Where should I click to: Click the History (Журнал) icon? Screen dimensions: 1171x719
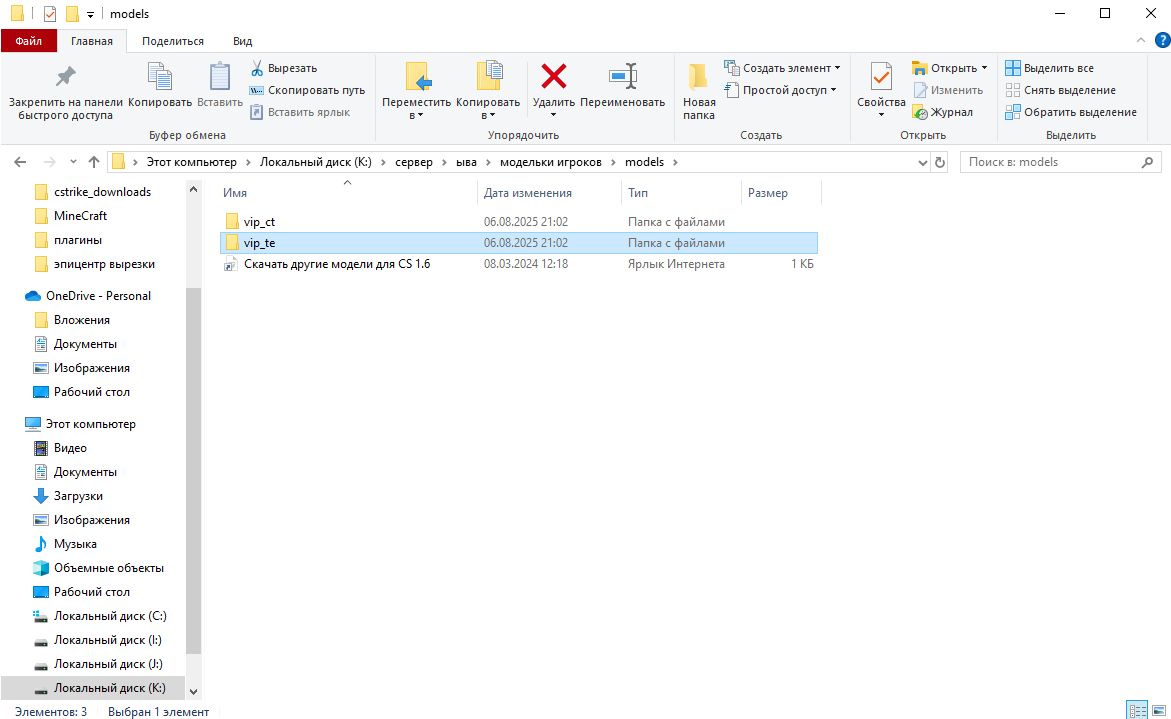point(921,112)
